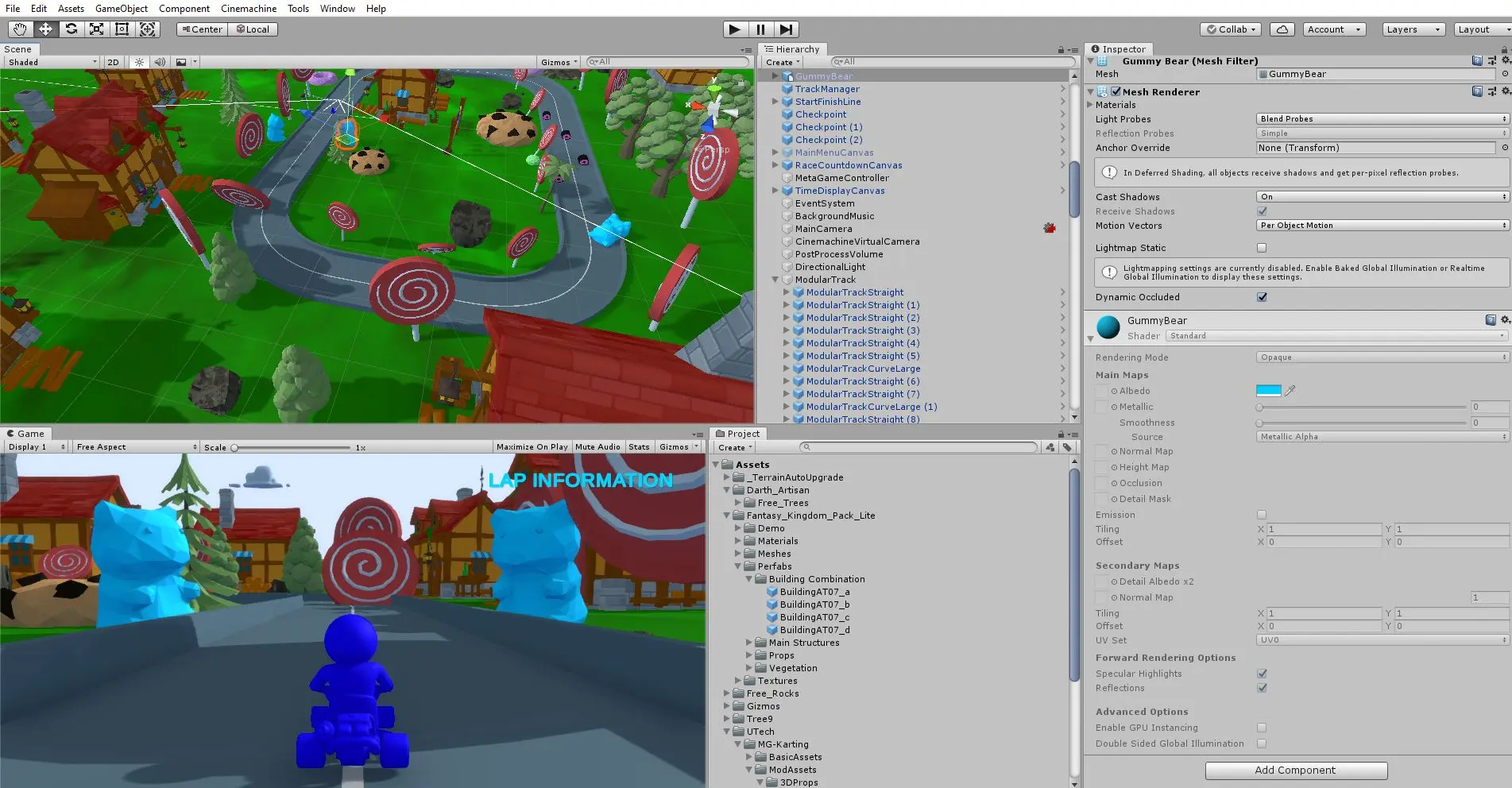Screen dimensions: 1512x788
Task: Switch to the Game tab
Action: [27, 433]
